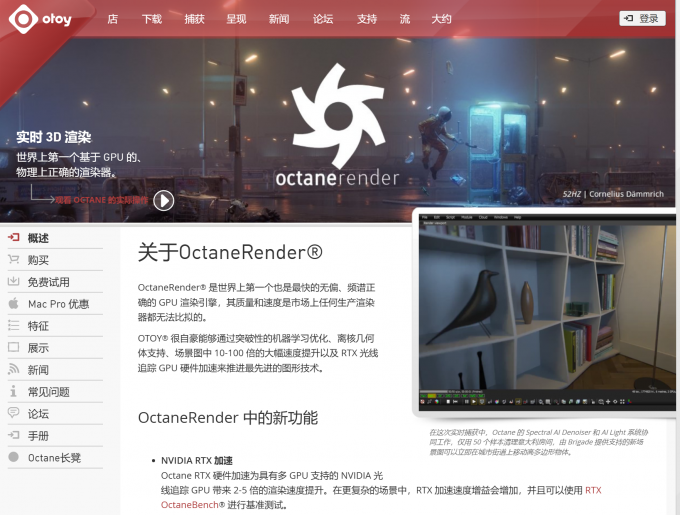Open the 大约 navigation item
Viewport: 680px width, 515px height.
[441, 19]
